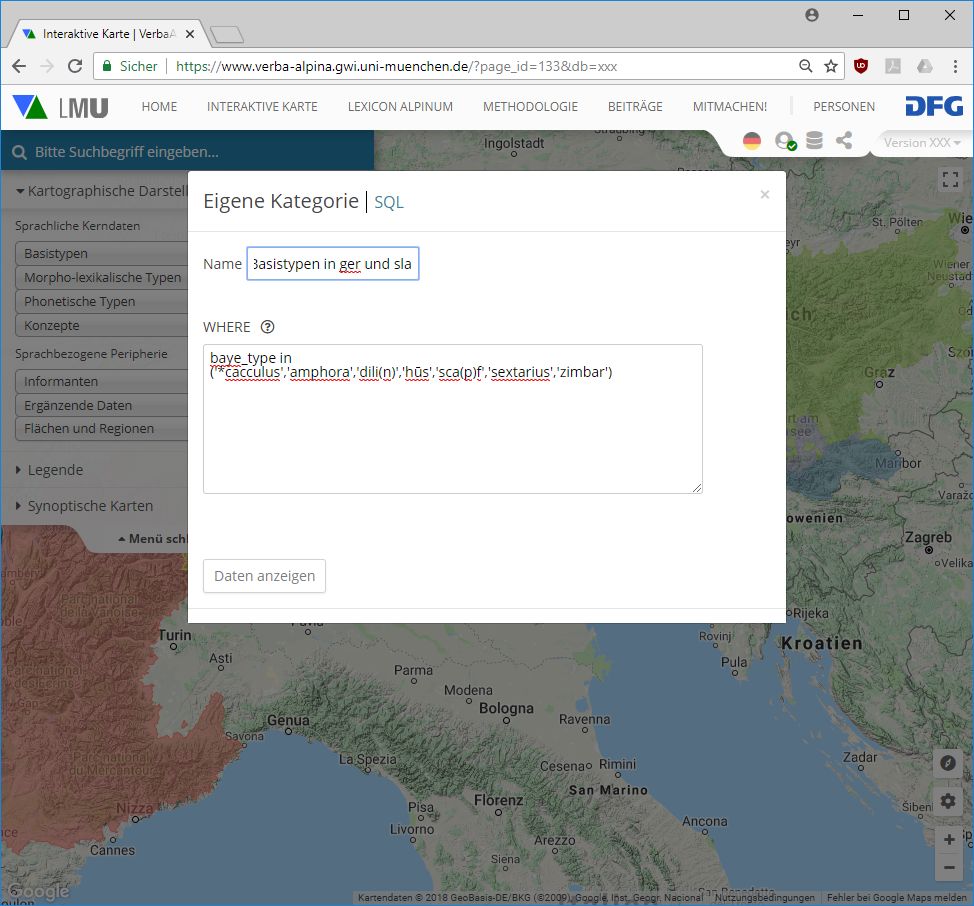Image resolution: width=974 pixels, height=906 pixels.
Task: Open the SQL link in dialog header
Action: click(x=389, y=202)
